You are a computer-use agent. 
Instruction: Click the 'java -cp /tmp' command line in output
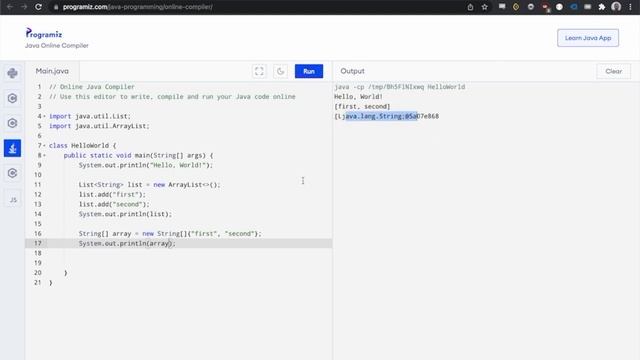point(400,87)
